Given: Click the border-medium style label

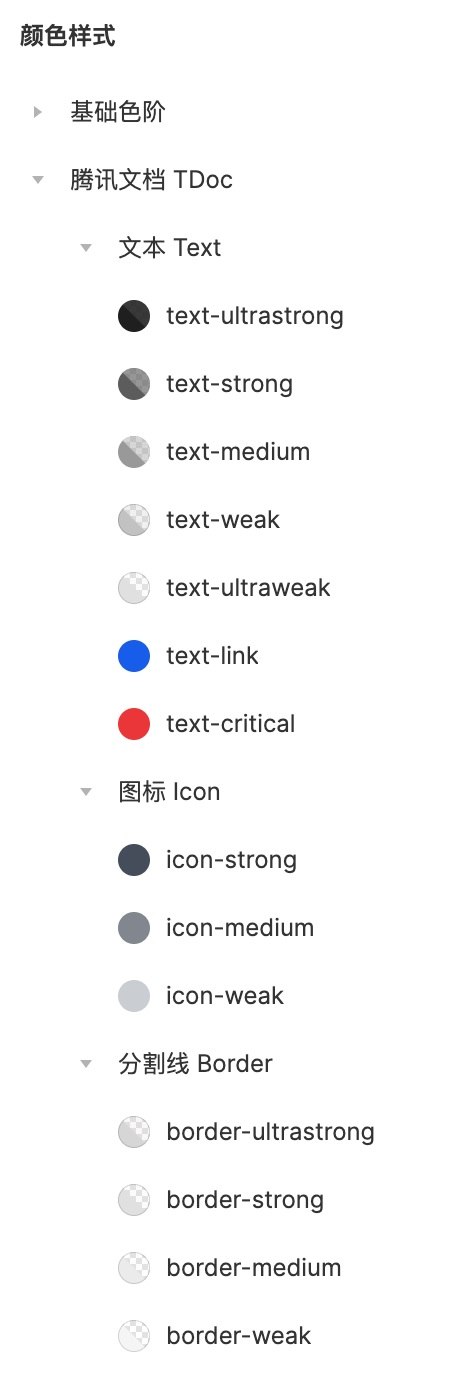Looking at the screenshot, I should click(x=254, y=1268).
